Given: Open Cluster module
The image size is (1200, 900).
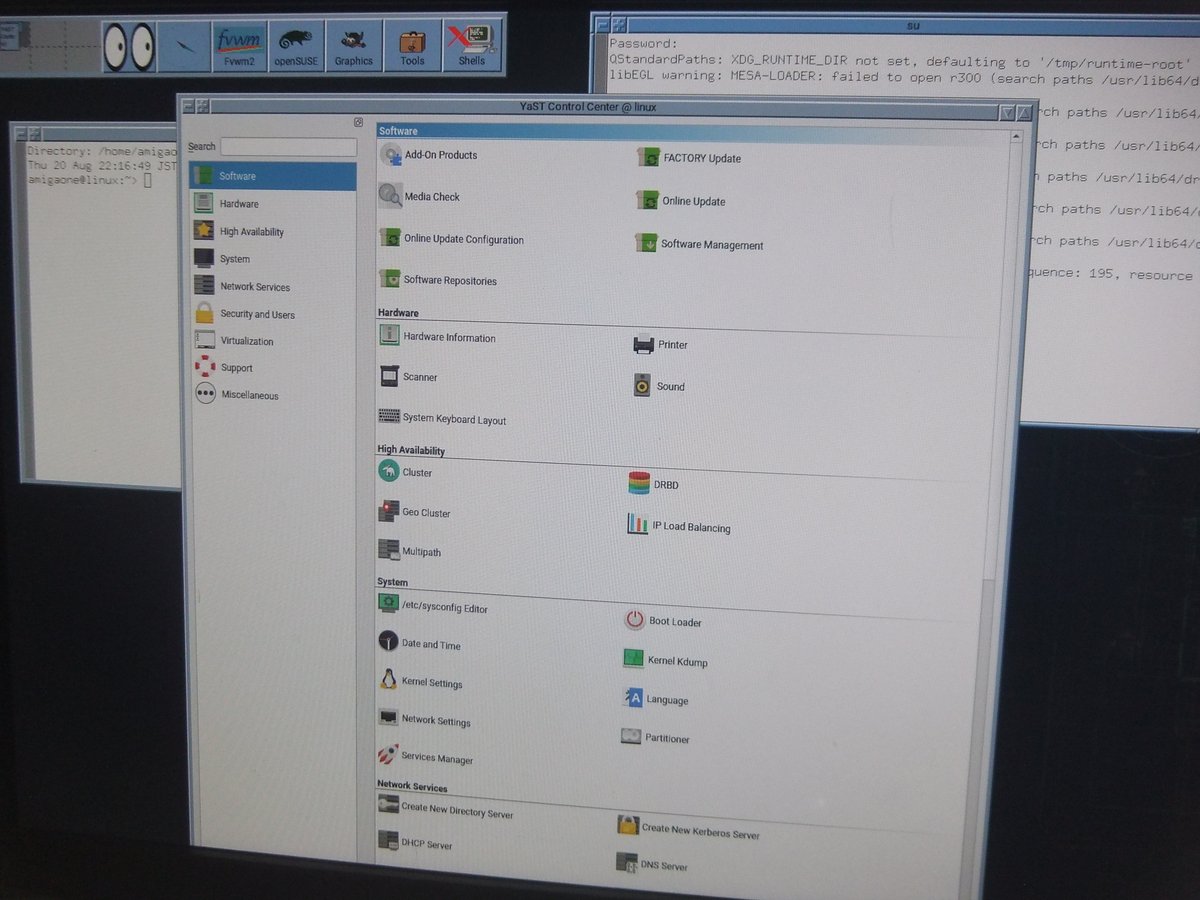Looking at the screenshot, I should coord(405,472).
